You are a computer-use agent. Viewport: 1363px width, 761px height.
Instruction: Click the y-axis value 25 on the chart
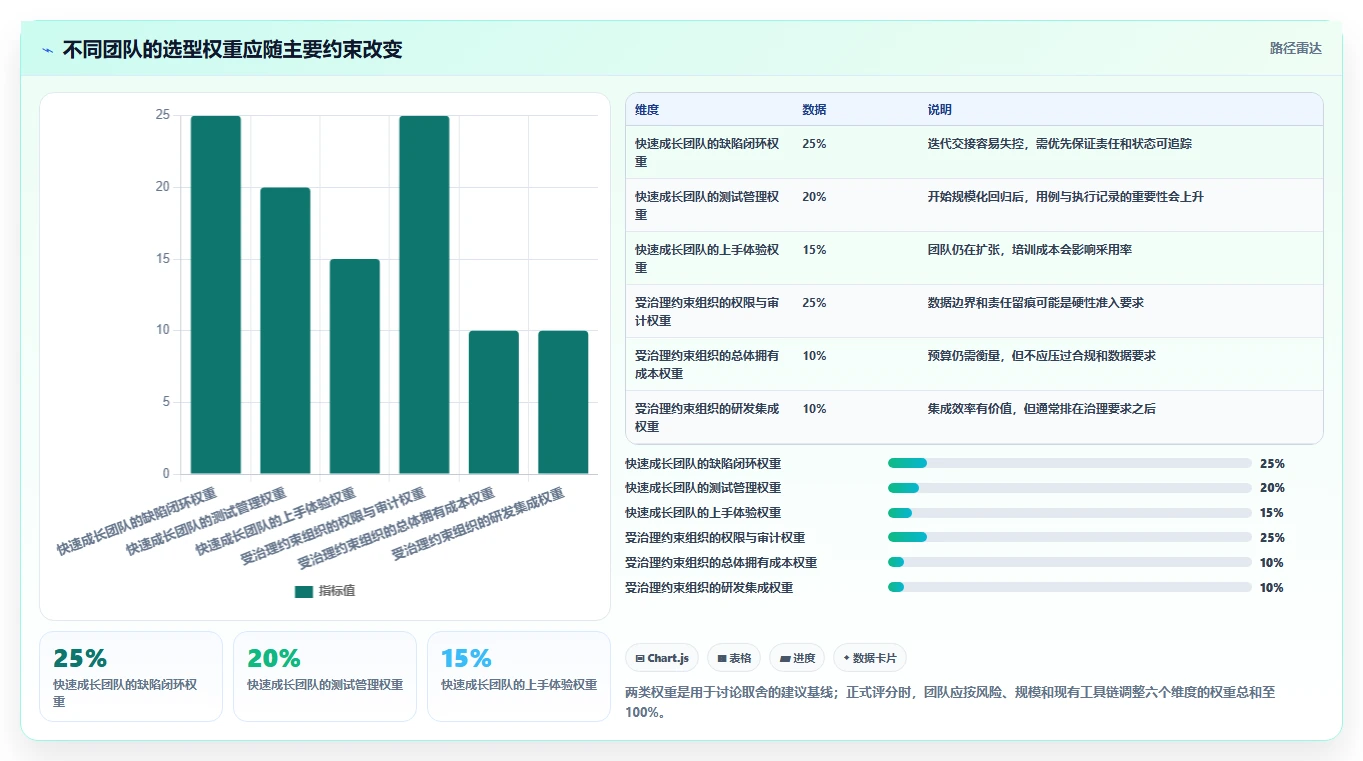point(162,115)
